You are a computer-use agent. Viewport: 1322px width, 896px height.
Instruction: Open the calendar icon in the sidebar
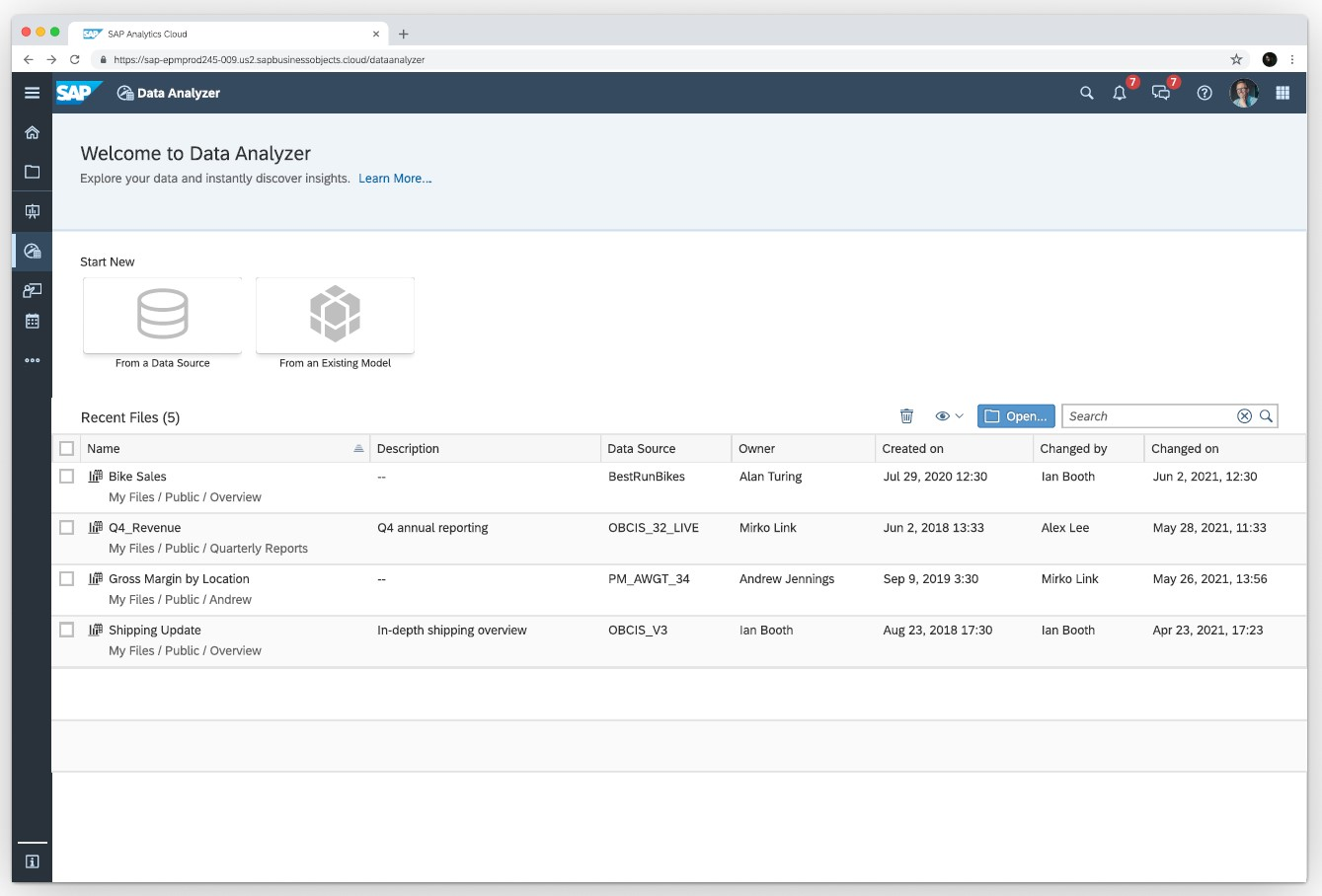tap(32, 320)
